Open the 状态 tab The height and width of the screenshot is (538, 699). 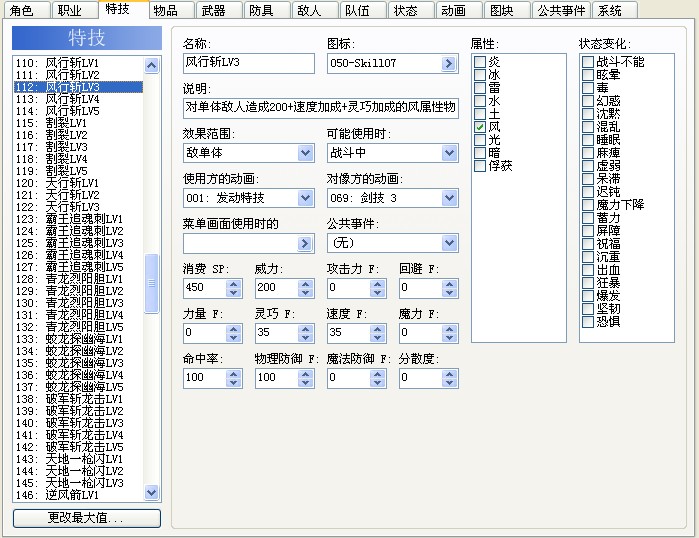click(x=411, y=10)
